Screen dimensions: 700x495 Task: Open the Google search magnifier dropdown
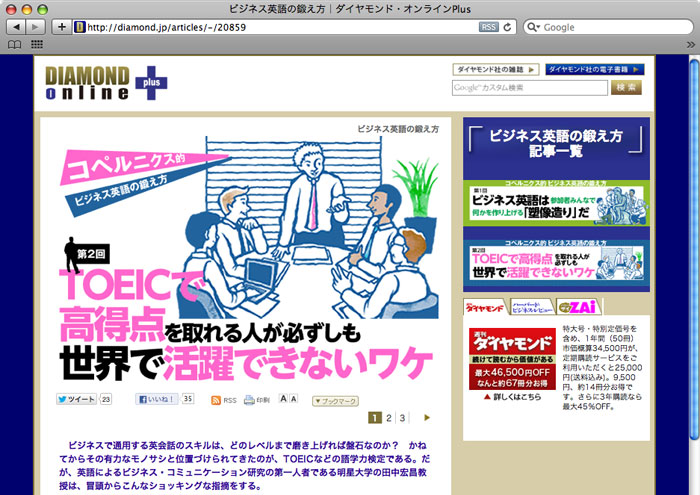click(x=533, y=27)
